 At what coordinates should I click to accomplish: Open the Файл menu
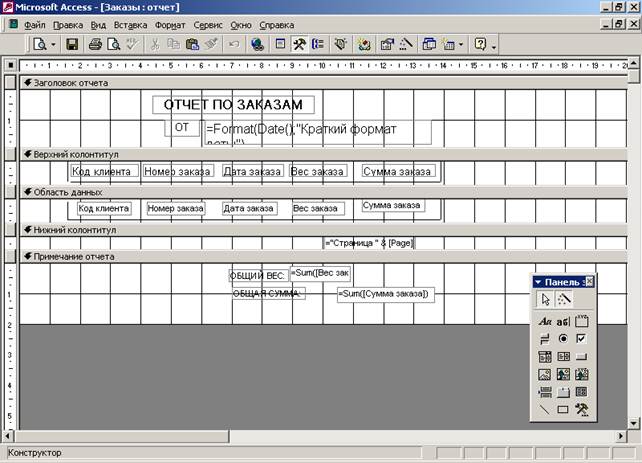[x=34, y=25]
